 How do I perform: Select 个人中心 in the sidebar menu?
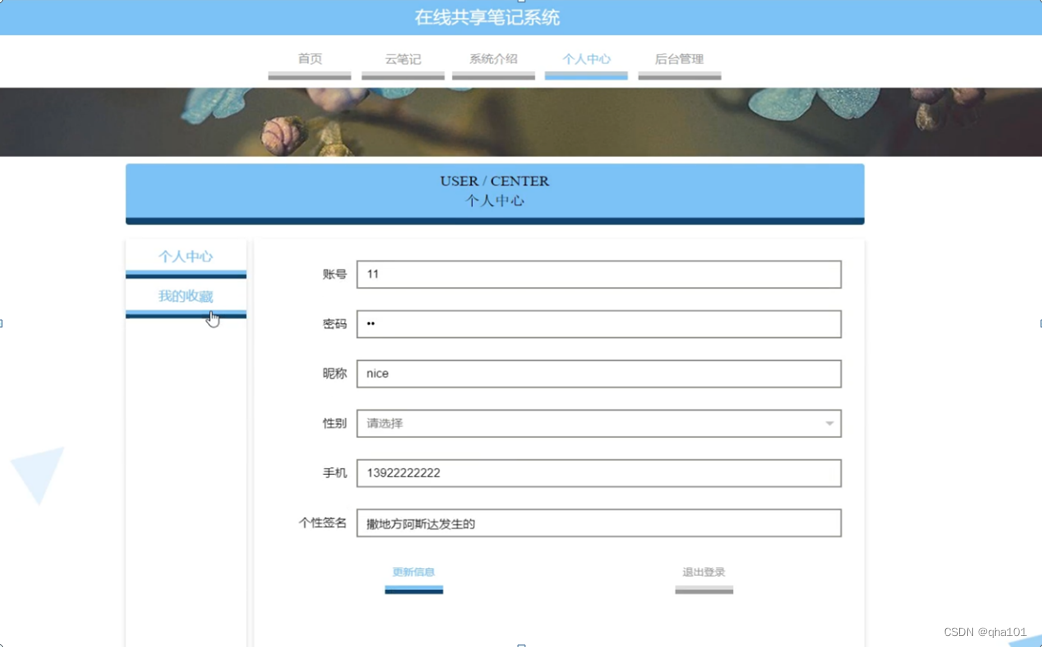(185, 256)
